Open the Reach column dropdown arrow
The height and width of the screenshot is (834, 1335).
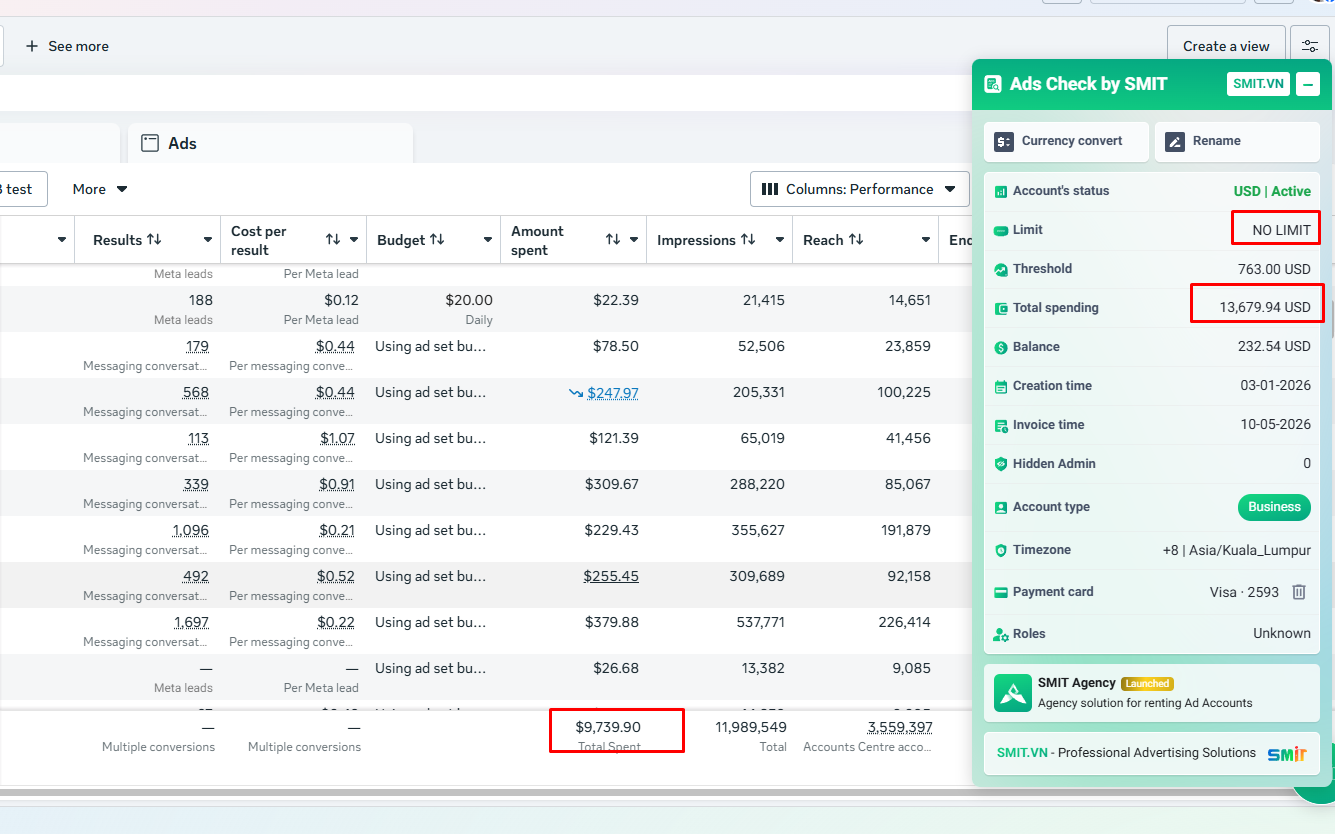[926, 240]
